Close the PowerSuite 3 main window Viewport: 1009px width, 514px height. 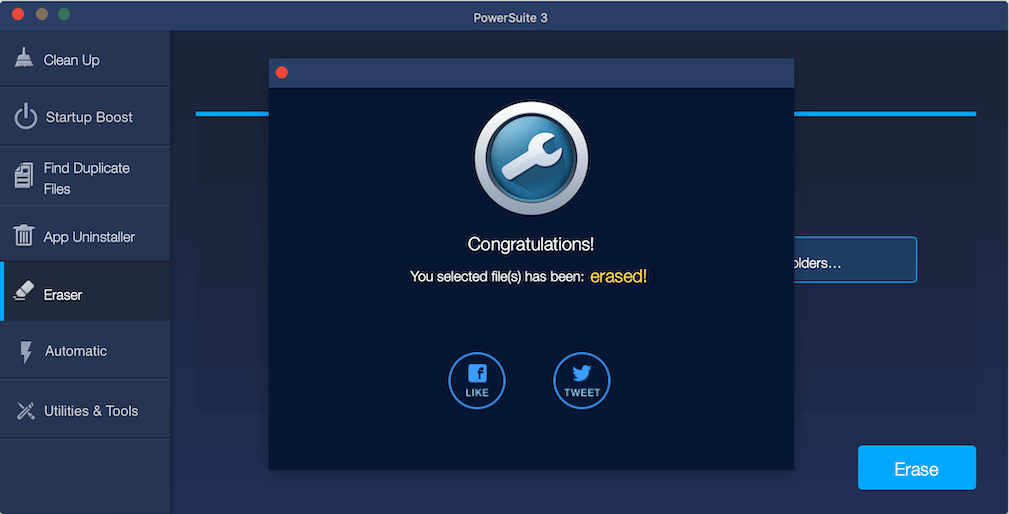click(18, 14)
